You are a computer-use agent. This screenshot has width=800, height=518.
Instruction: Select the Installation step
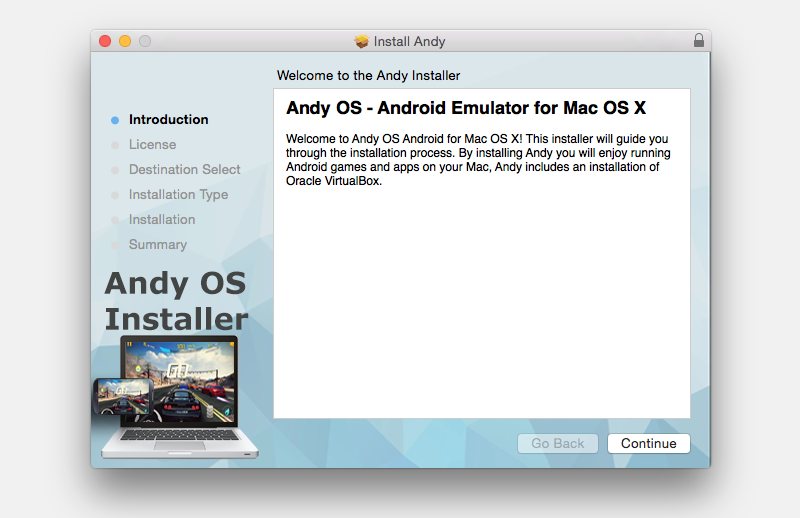click(x=162, y=219)
